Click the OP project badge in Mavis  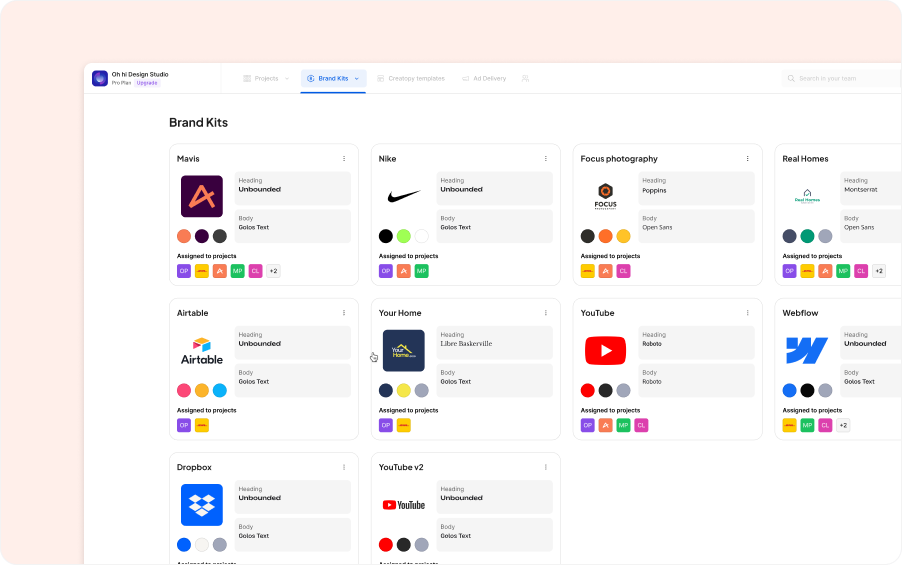pyautogui.click(x=184, y=271)
